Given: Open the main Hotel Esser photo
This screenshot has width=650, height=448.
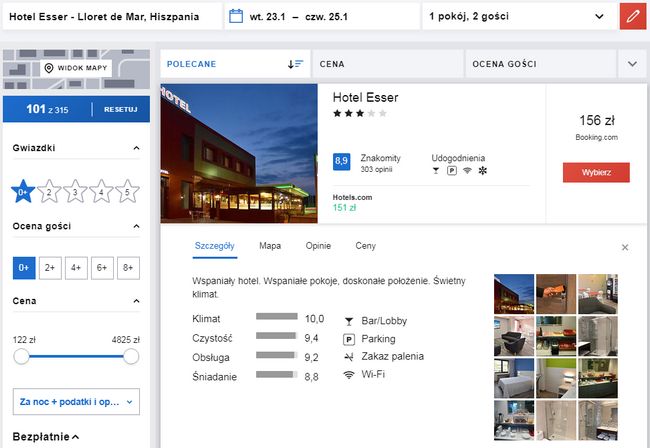Looking at the screenshot, I should pyautogui.click(x=239, y=153).
